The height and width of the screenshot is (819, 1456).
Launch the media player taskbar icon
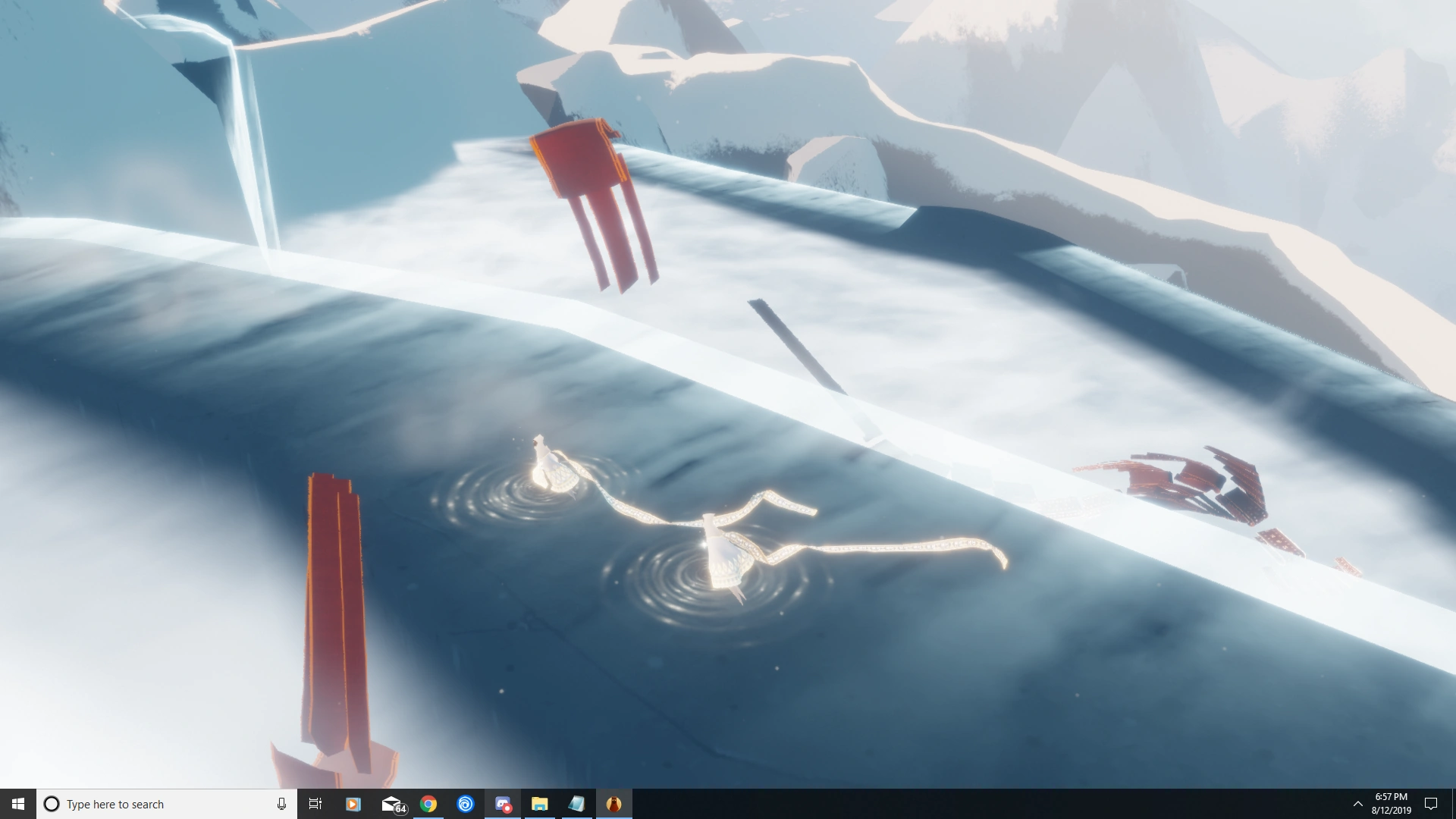(353, 804)
